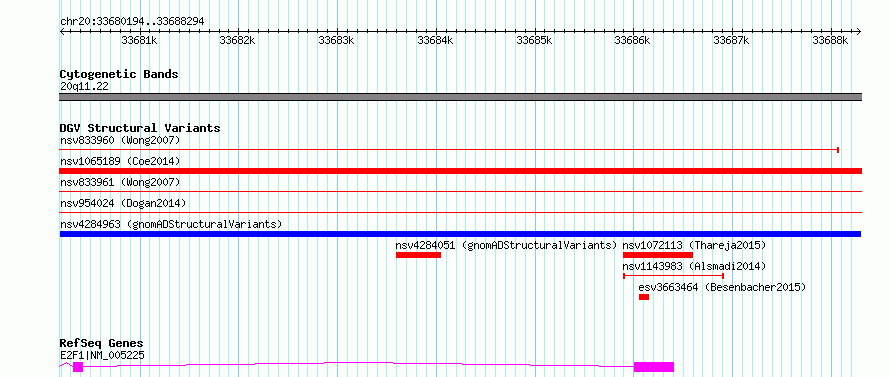
Task: Select the small red esv3663464 variant block
Action: pyautogui.click(x=644, y=297)
